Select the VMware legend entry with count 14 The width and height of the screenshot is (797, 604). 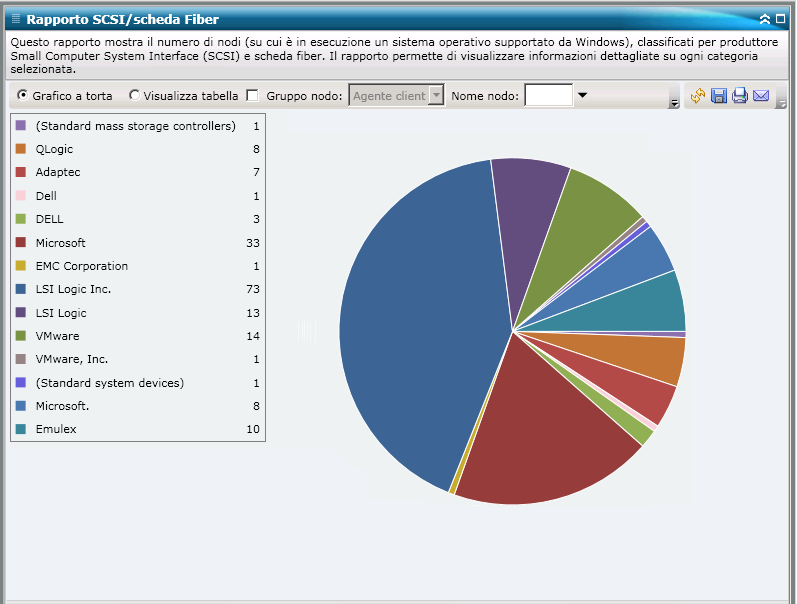click(138, 336)
